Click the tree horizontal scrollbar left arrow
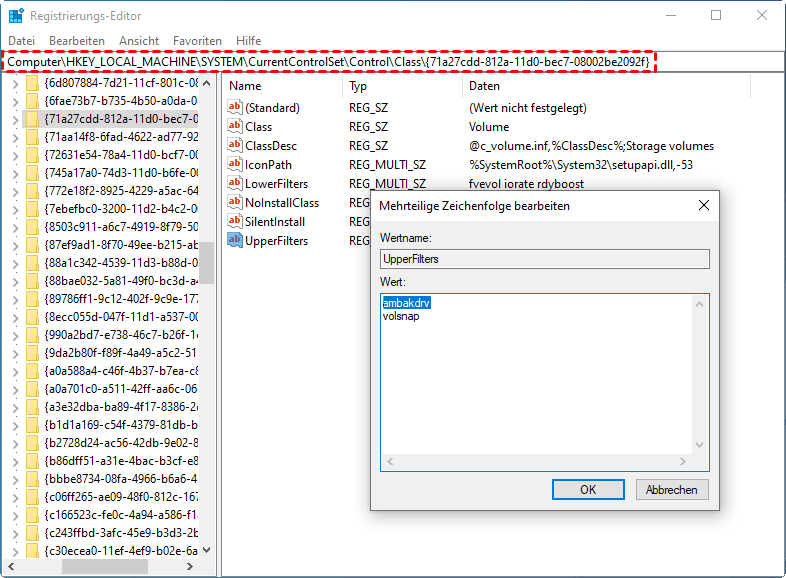This screenshot has height=578, width=786. click(11, 566)
